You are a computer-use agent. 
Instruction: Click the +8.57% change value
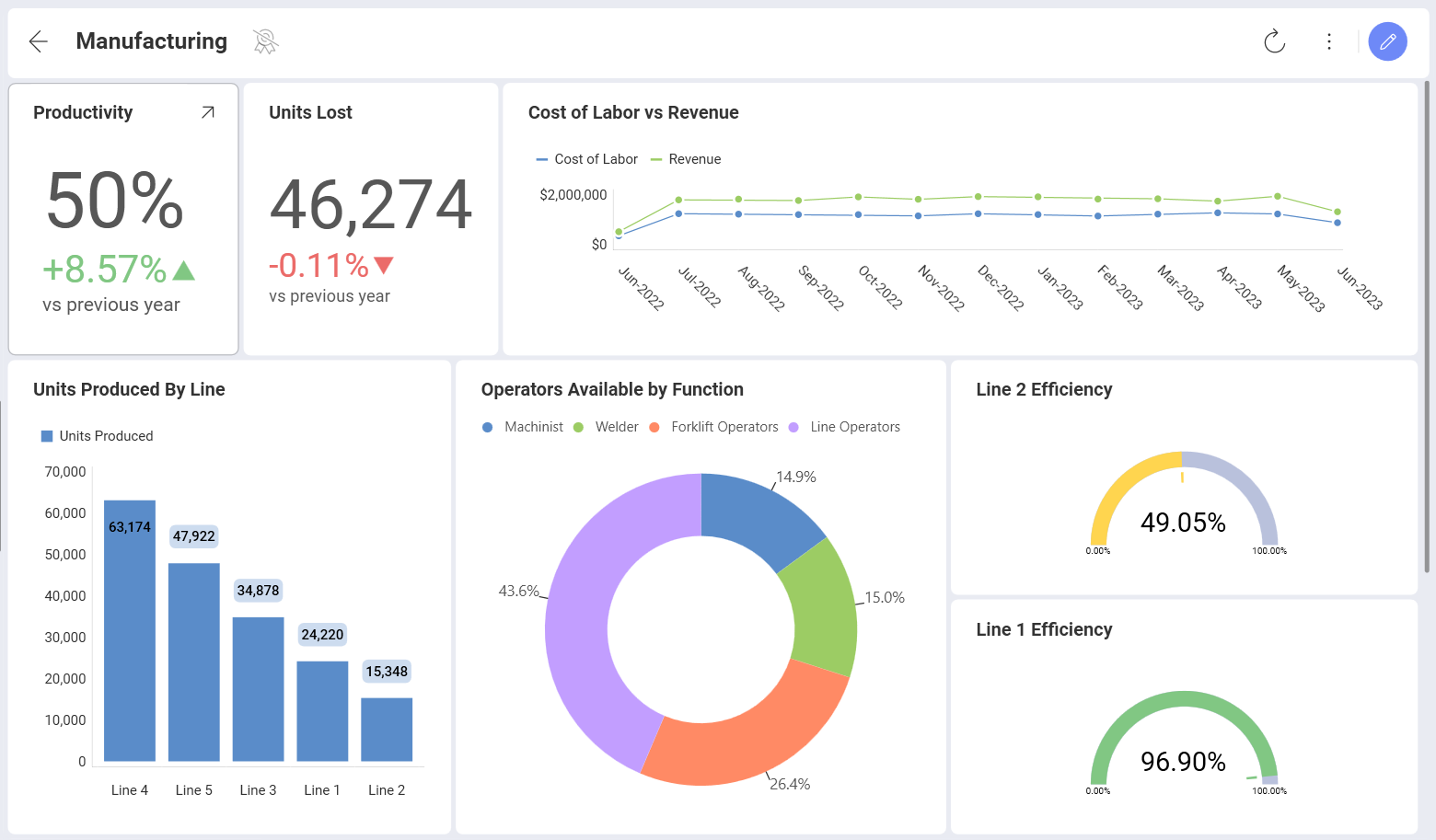[104, 270]
